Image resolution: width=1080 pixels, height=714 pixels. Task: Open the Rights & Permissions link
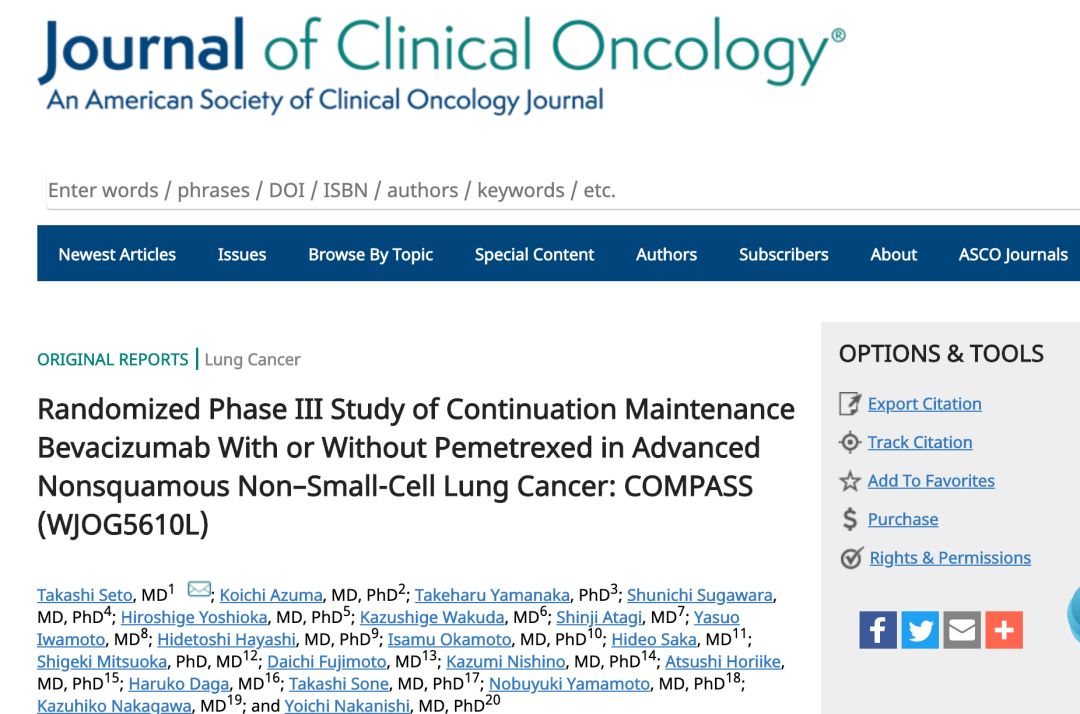[950, 558]
